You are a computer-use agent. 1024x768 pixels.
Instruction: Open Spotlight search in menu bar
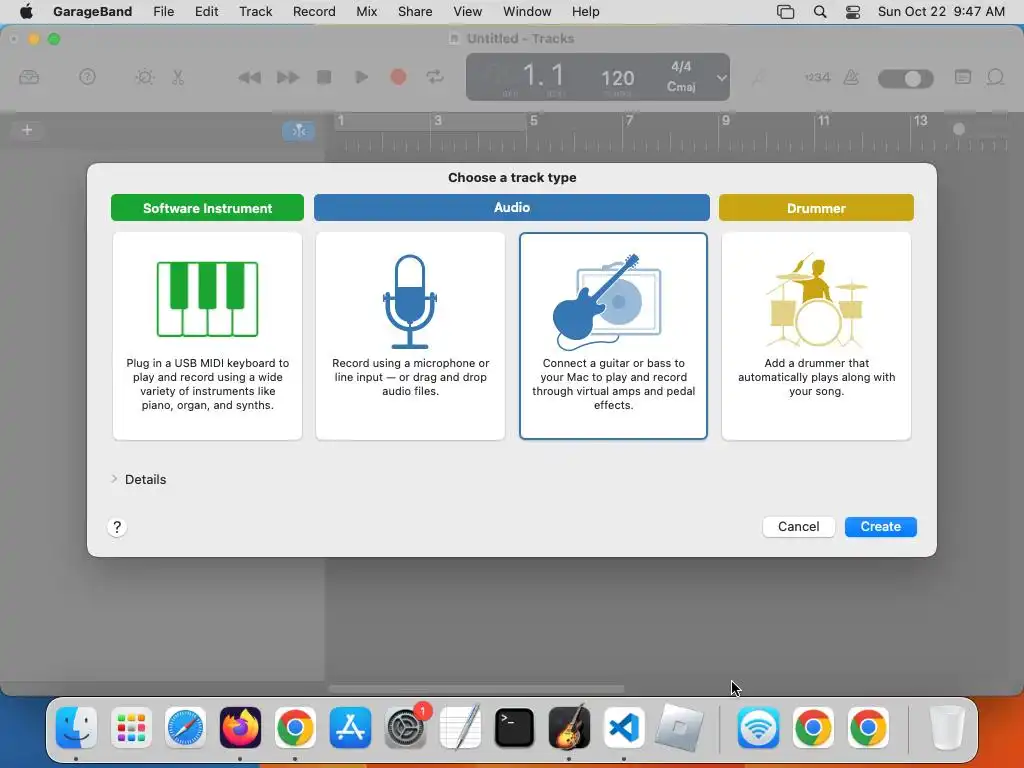(820, 12)
